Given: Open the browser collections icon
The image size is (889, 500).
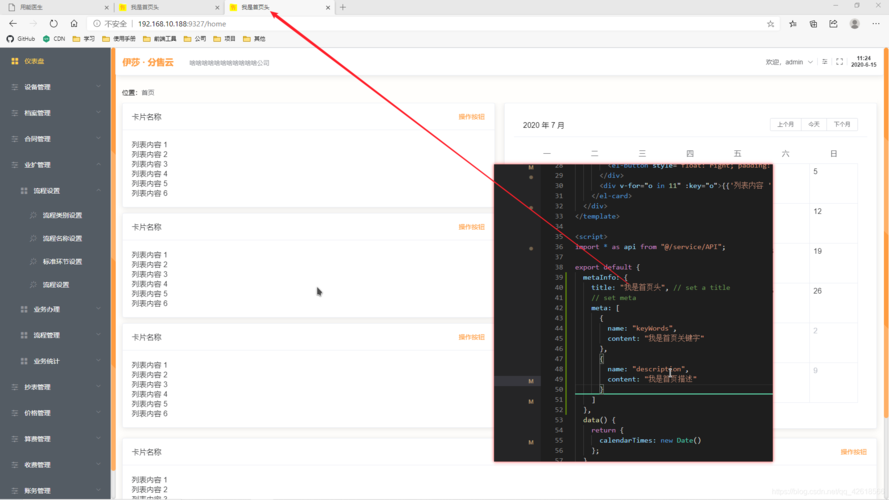Looking at the screenshot, I should (x=813, y=24).
